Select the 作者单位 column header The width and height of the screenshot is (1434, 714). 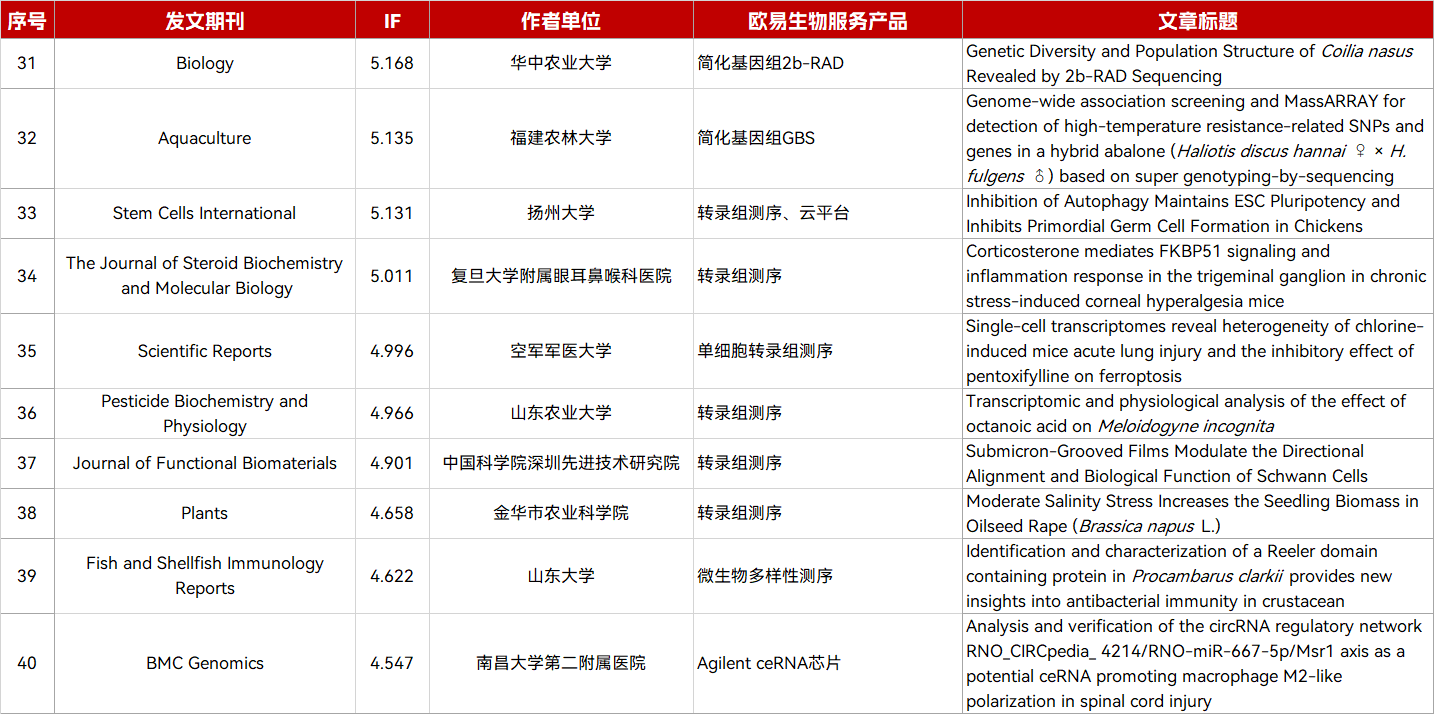coord(561,20)
